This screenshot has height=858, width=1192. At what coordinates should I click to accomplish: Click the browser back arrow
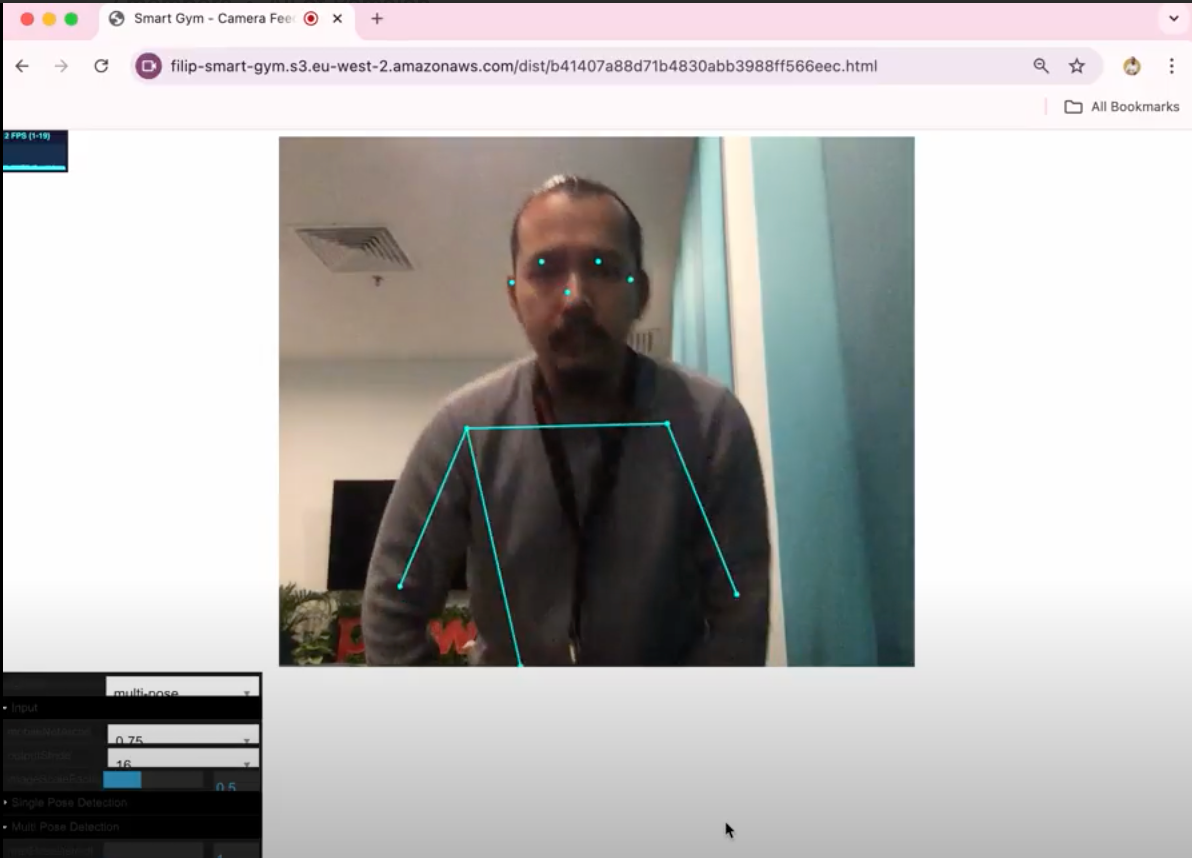tap(22, 66)
